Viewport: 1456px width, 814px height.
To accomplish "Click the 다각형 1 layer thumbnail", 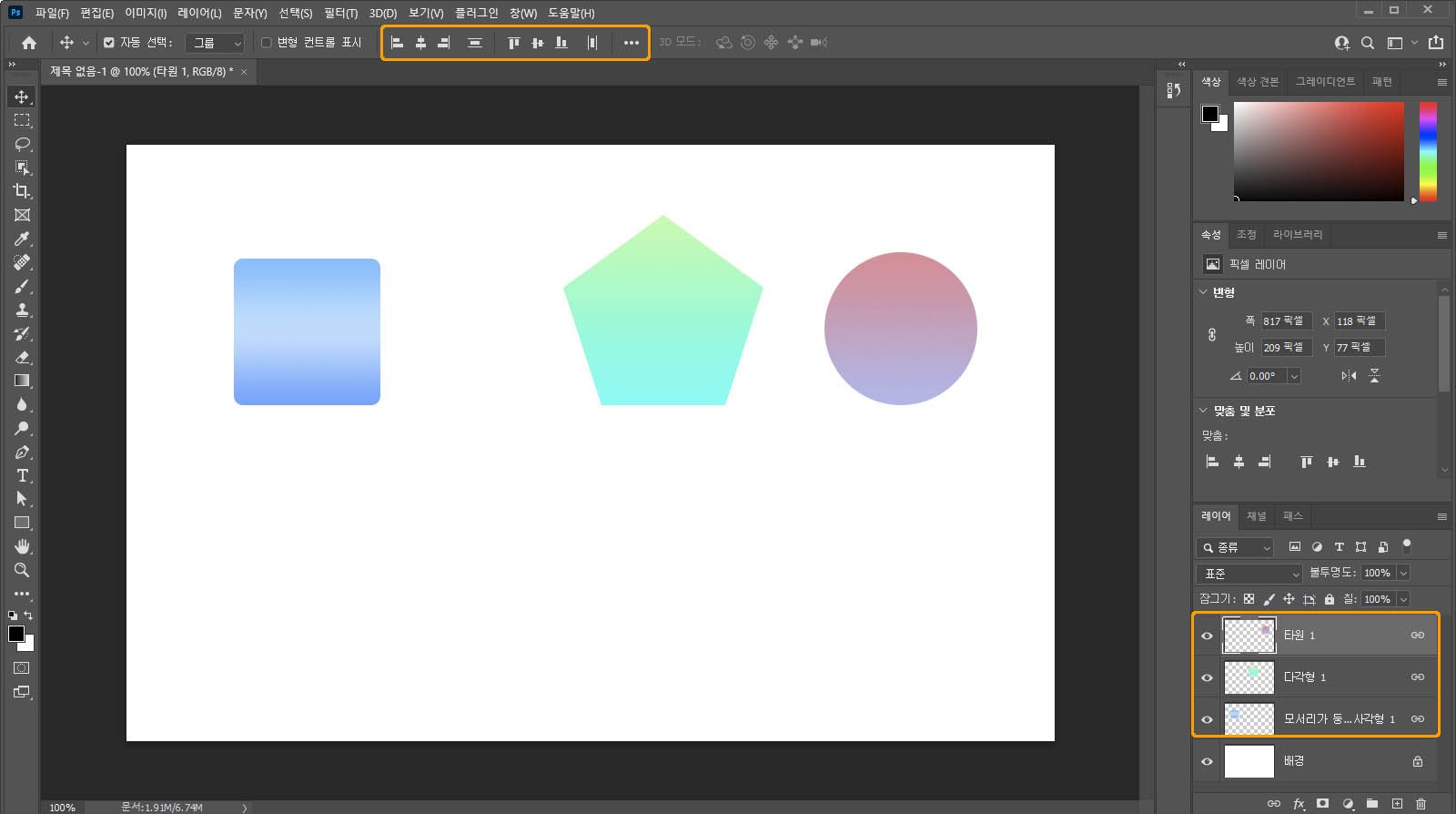I will (x=1249, y=677).
